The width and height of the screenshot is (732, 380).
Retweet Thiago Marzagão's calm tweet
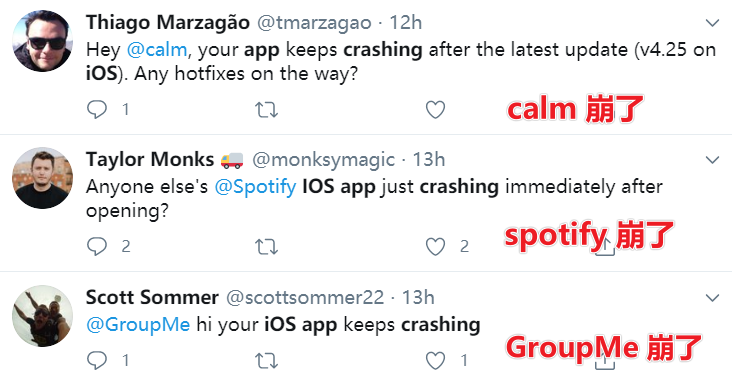coord(267,110)
